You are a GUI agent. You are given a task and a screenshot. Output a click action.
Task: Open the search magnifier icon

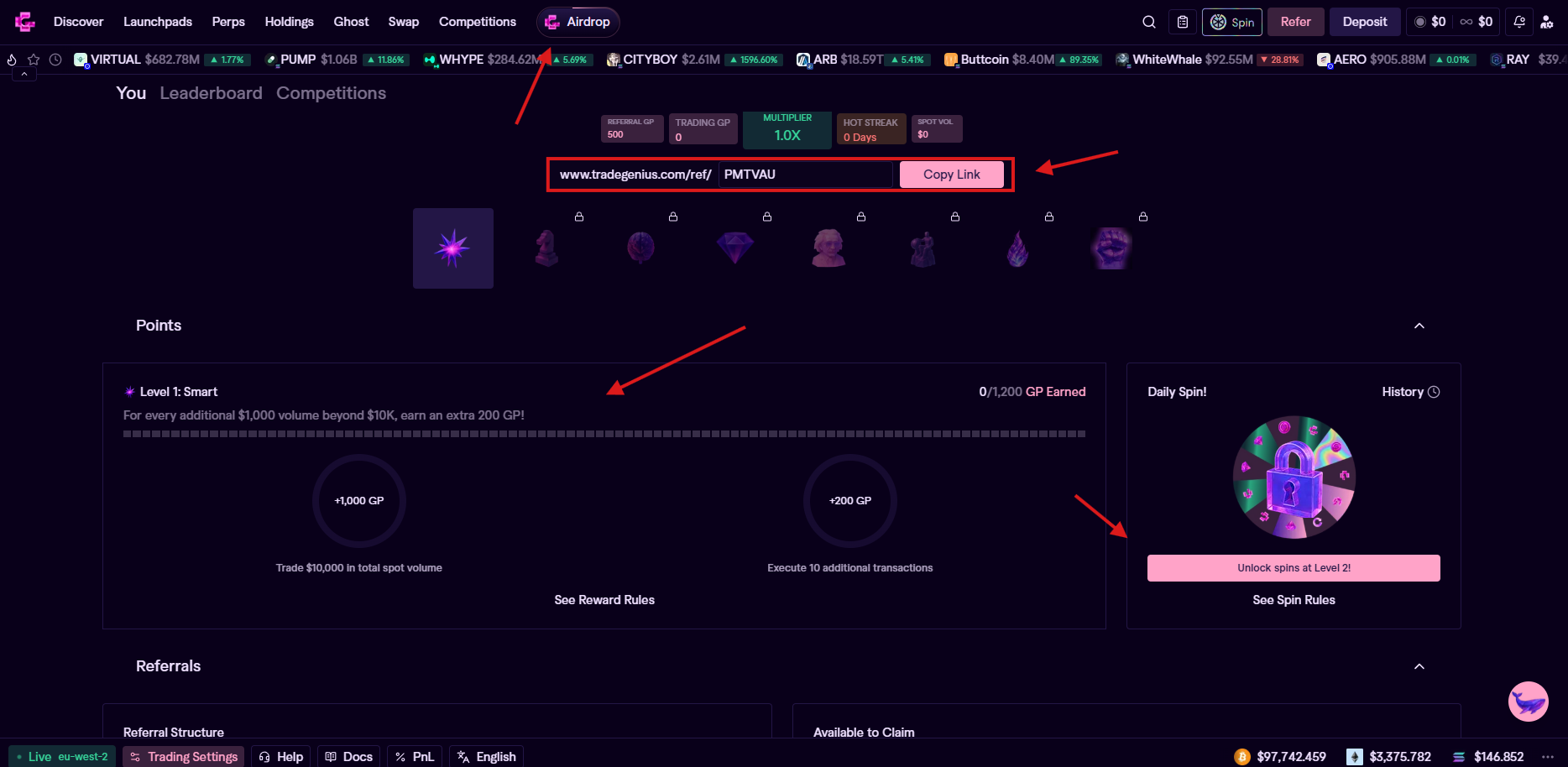coord(1149,22)
